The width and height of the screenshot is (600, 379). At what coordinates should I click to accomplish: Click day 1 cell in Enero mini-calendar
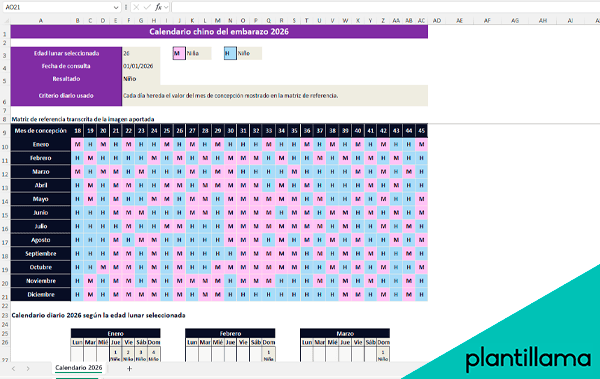coord(116,354)
